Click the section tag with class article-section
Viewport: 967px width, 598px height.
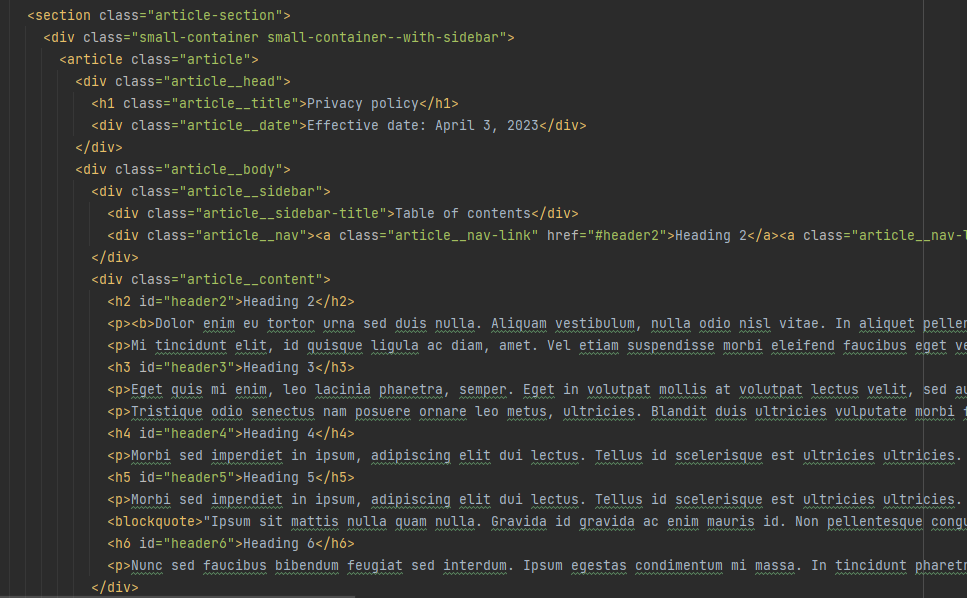[x=158, y=16]
